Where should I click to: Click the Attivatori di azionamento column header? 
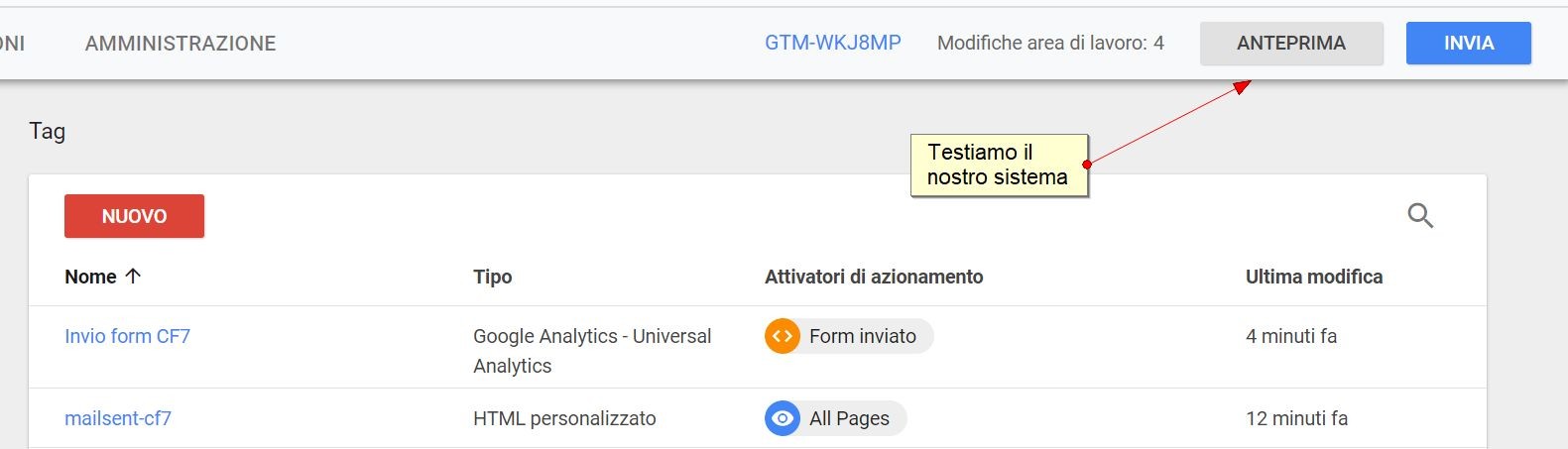coord(873,277)
